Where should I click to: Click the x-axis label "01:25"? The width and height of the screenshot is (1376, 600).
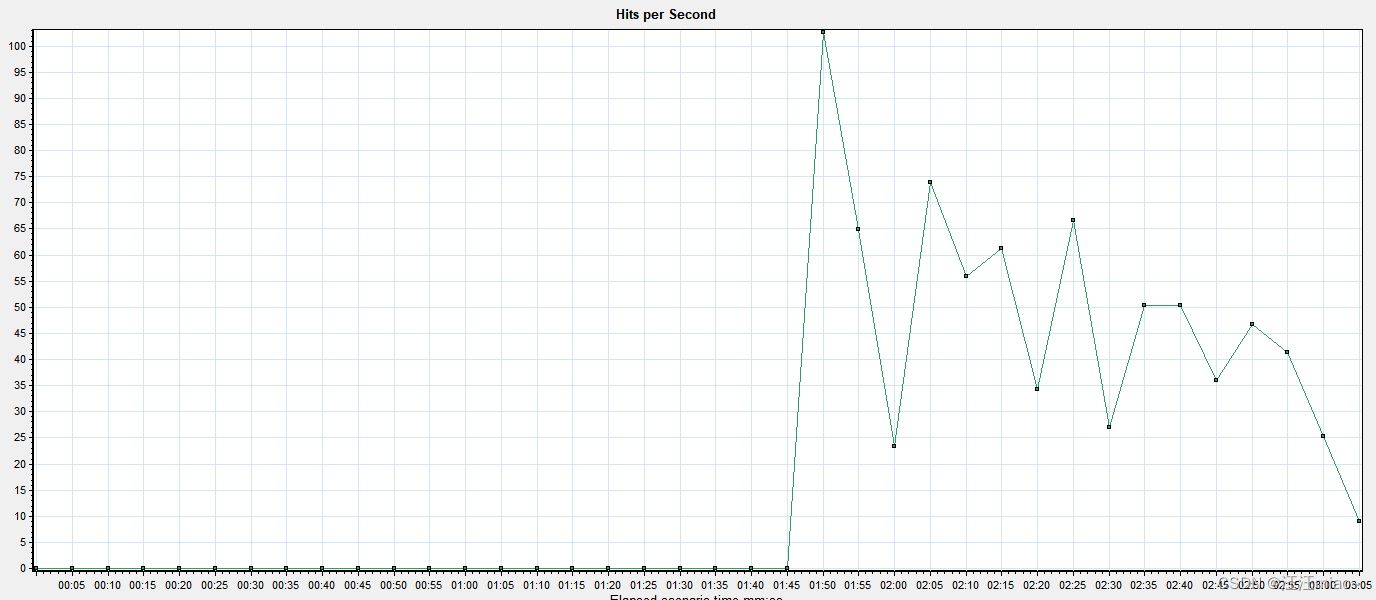point(644,585)
